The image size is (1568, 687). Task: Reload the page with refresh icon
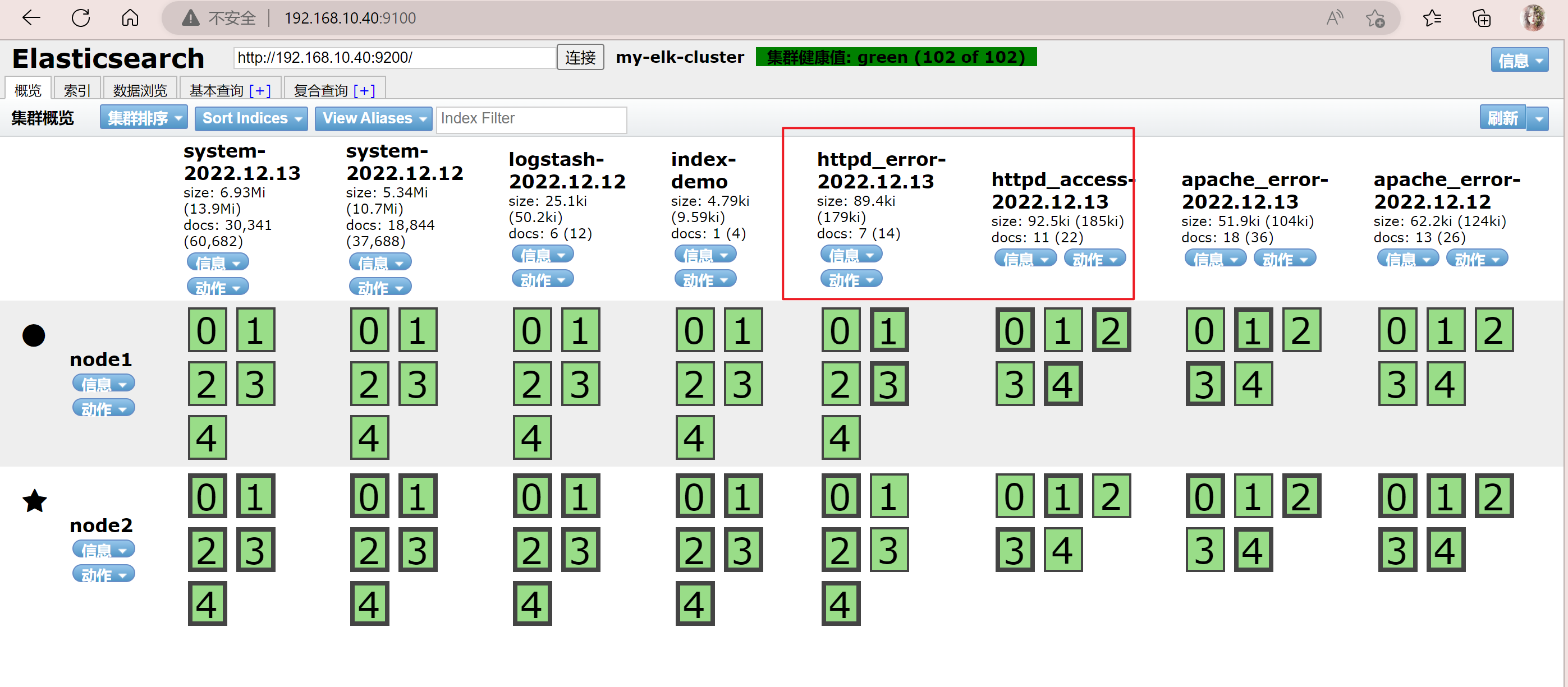(81, 19)
